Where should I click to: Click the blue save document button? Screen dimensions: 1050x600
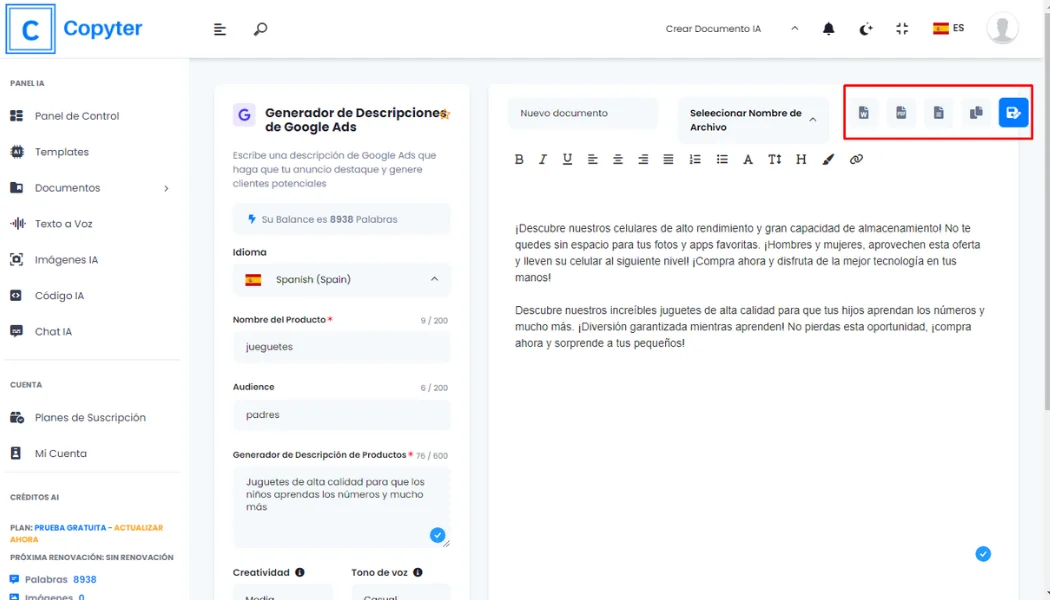(x=1013, y=113)
